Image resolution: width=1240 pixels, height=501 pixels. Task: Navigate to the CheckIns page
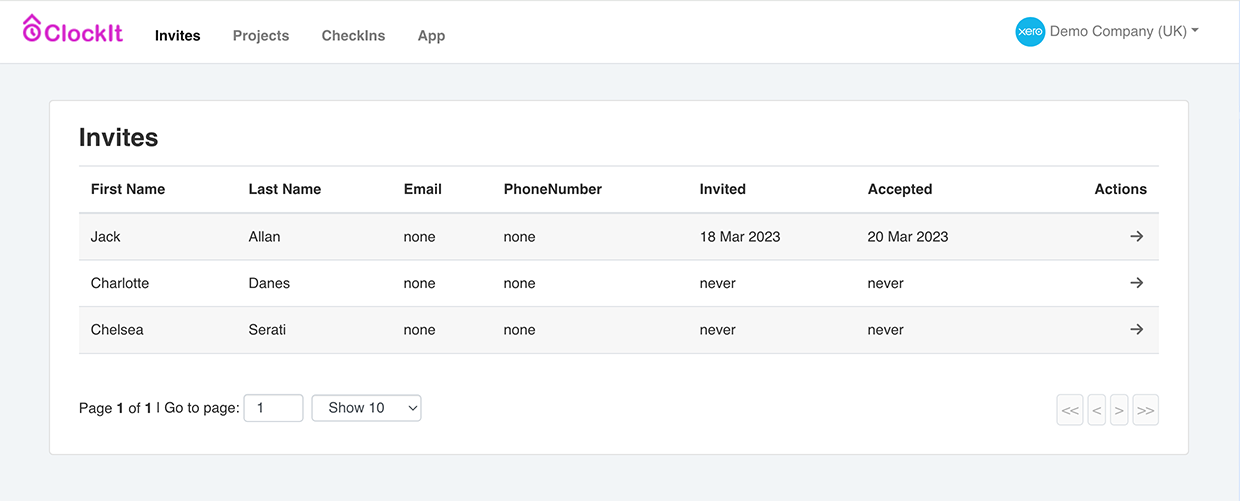(353, 36)
